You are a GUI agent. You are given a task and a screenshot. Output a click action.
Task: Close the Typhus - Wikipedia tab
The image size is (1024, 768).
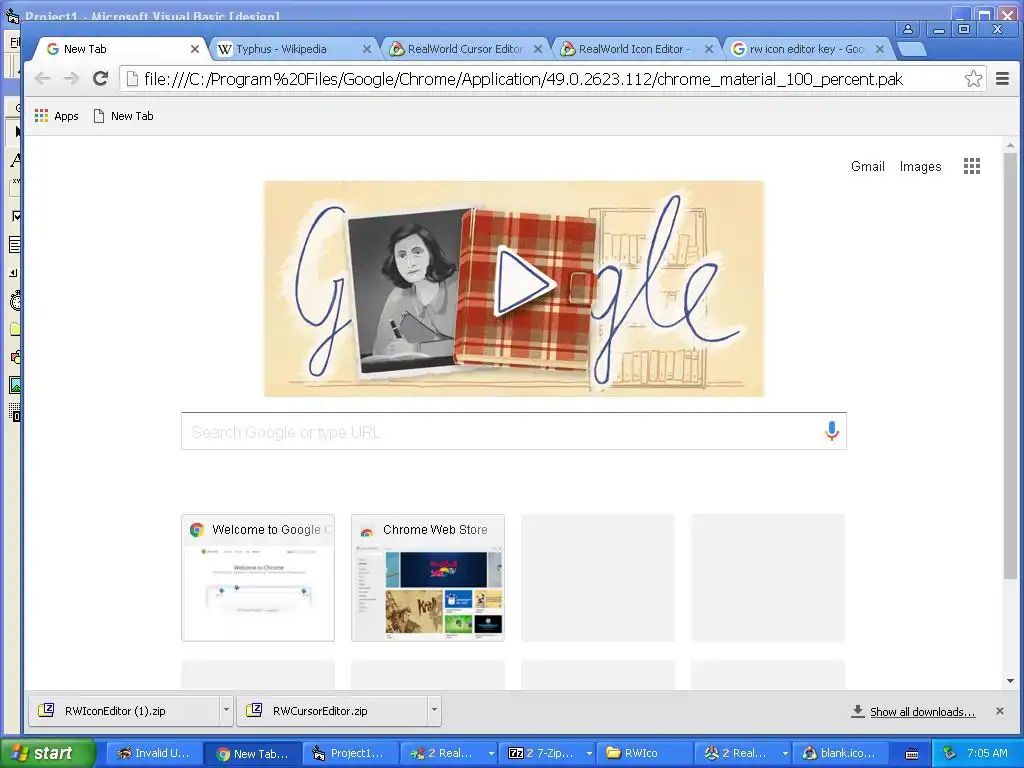(x=367, y=49)
